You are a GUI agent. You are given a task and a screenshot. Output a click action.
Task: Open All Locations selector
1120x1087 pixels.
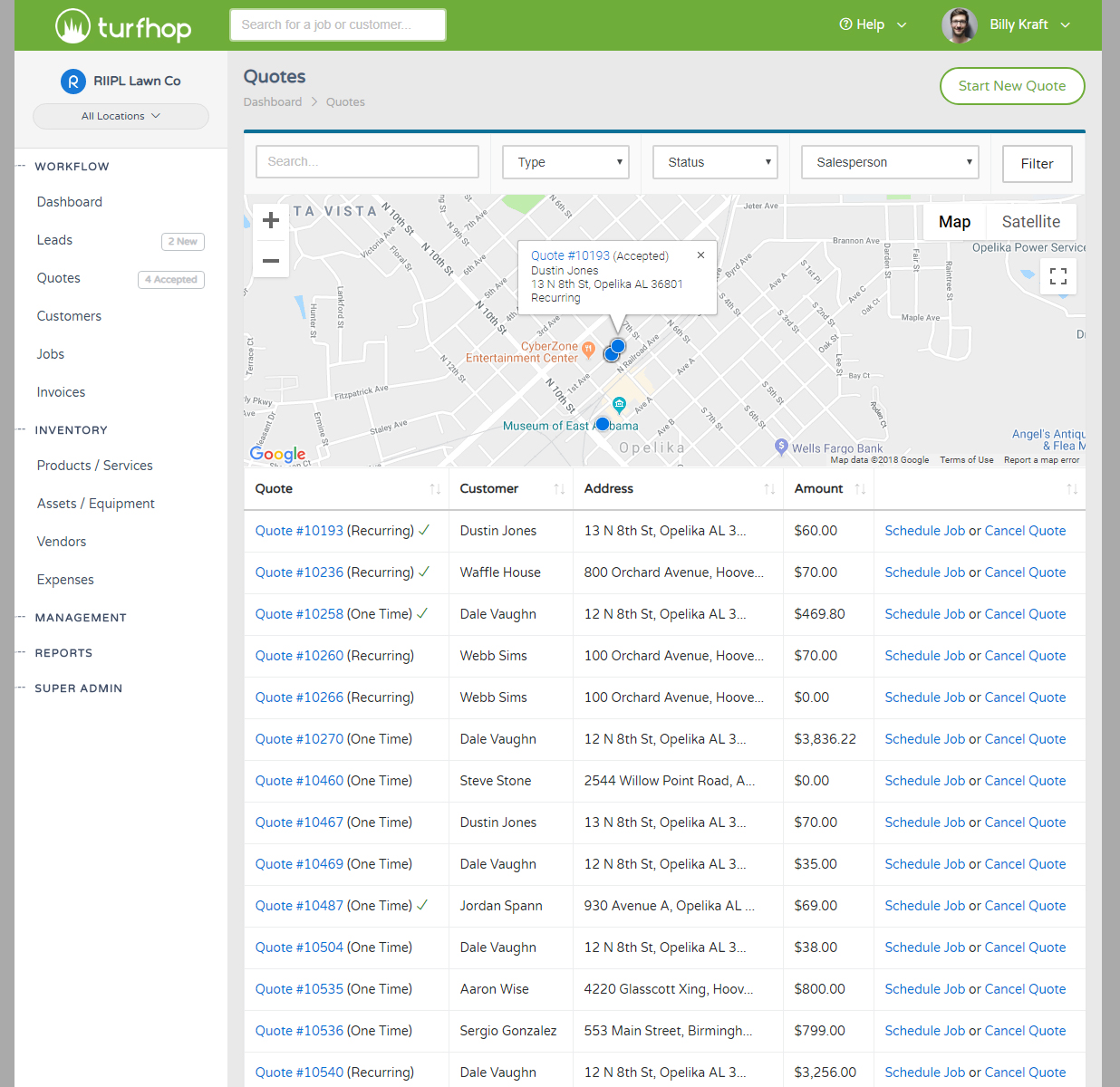(121, 116)
